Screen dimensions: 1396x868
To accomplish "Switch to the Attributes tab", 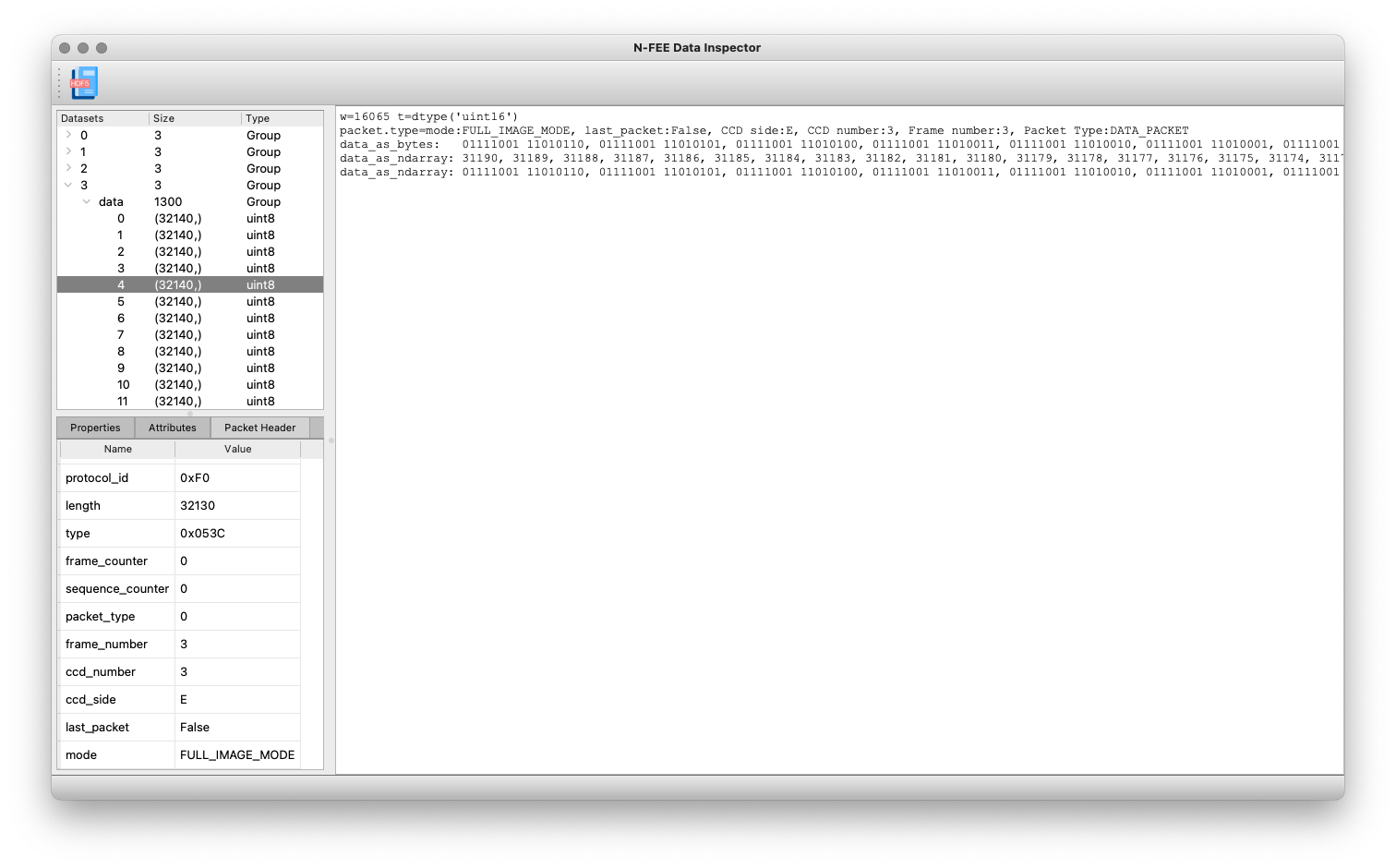I will pyautogui.click(x=173, y=428).
